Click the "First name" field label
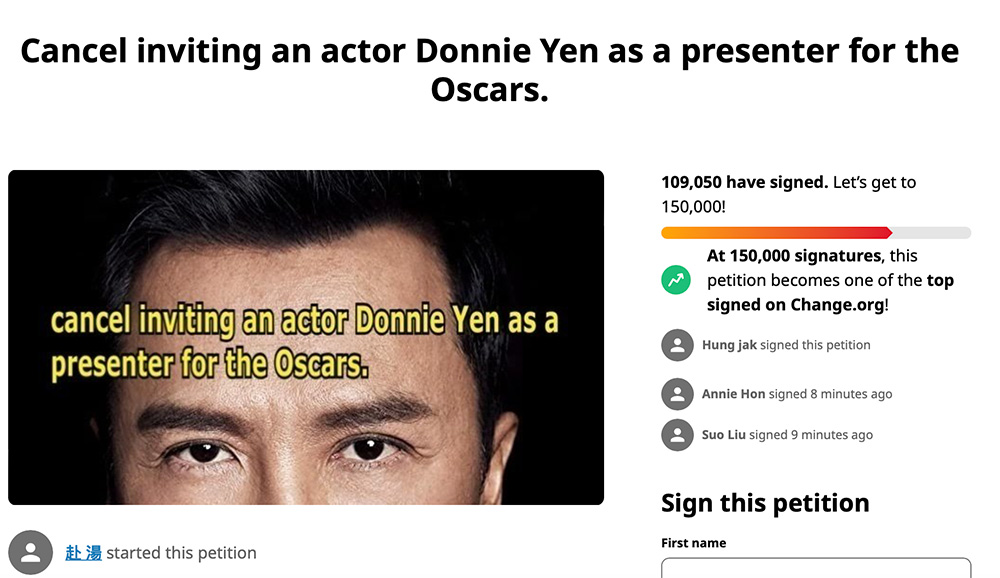1000x578 pixels. click(693, 543)
